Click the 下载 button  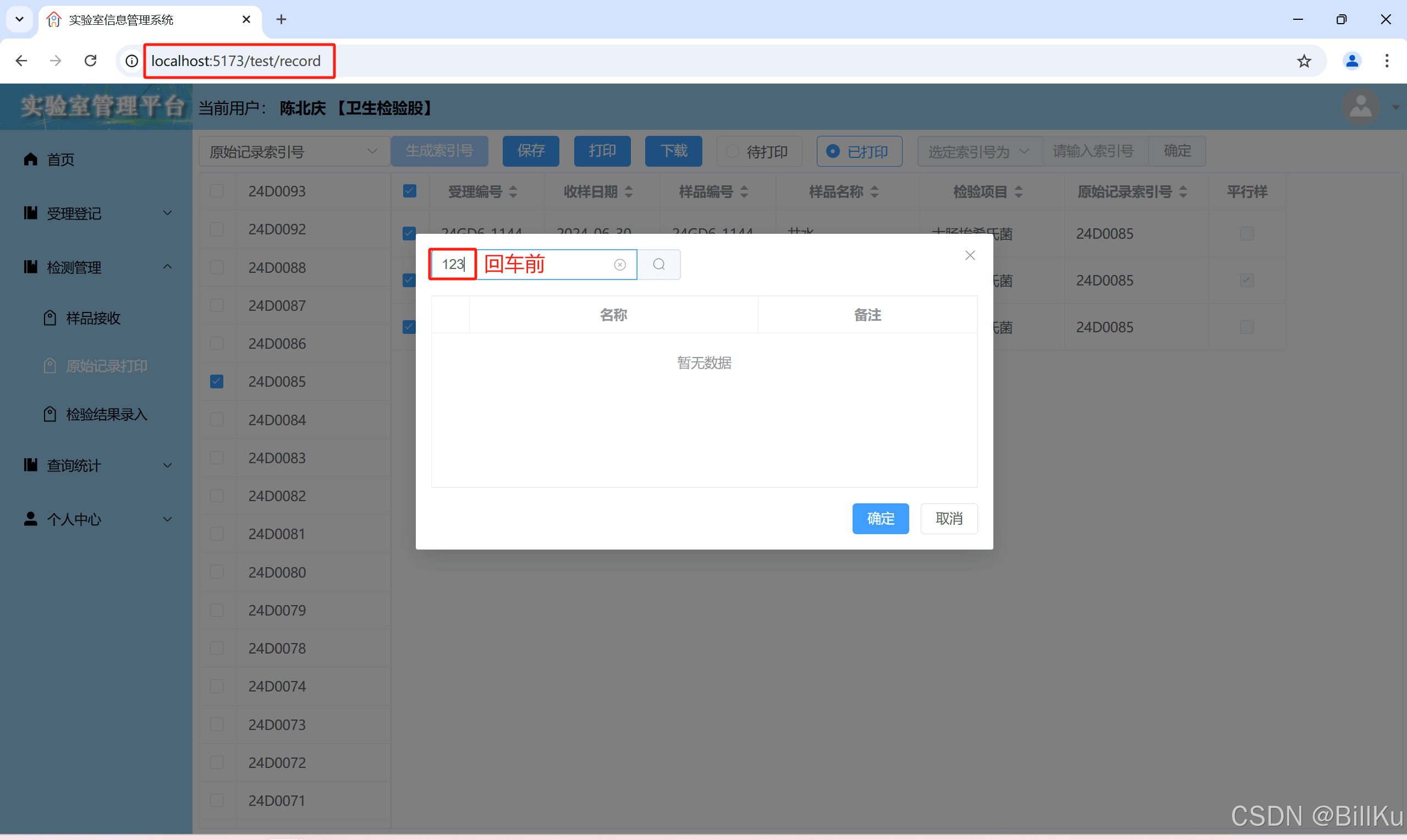[673, 151]
